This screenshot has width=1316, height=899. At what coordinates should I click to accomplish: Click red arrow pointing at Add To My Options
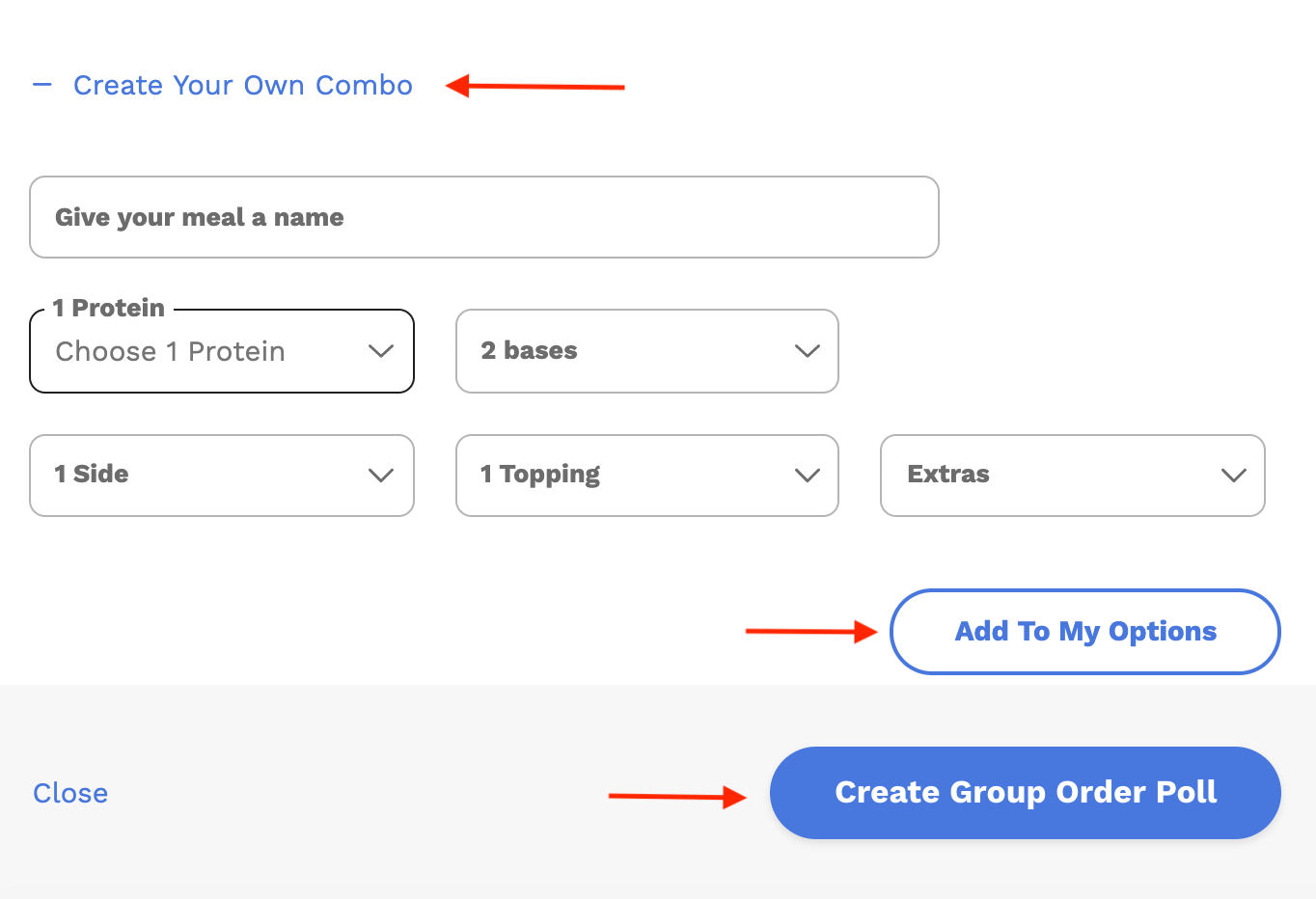pyautogui.click(x=810, y=632)
